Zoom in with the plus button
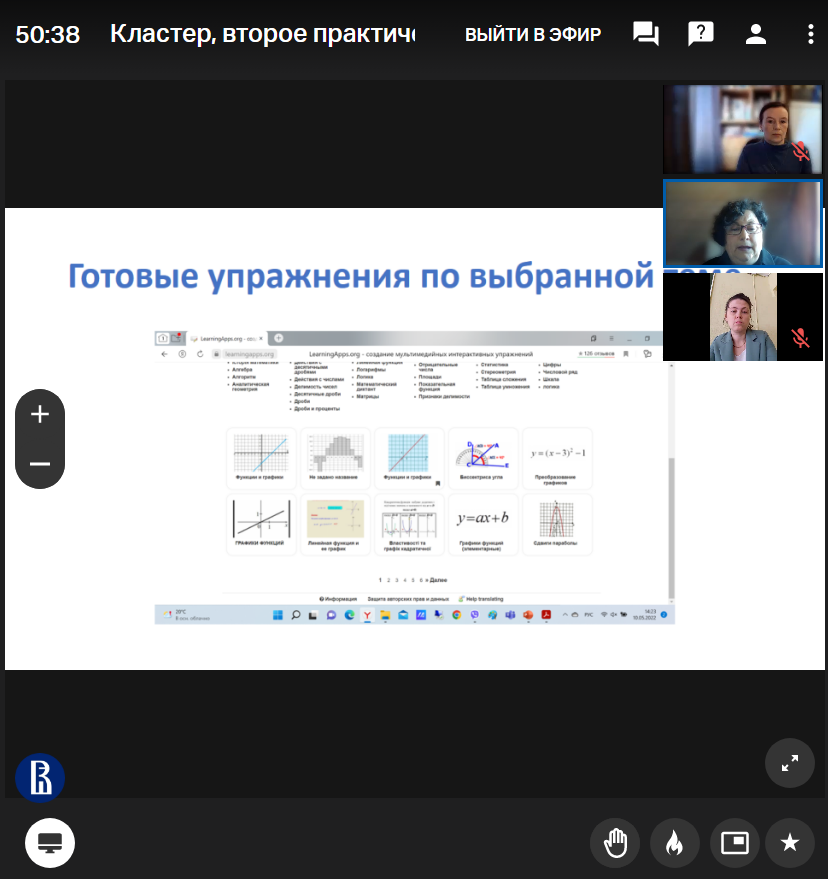 click(x=40, y=414)
